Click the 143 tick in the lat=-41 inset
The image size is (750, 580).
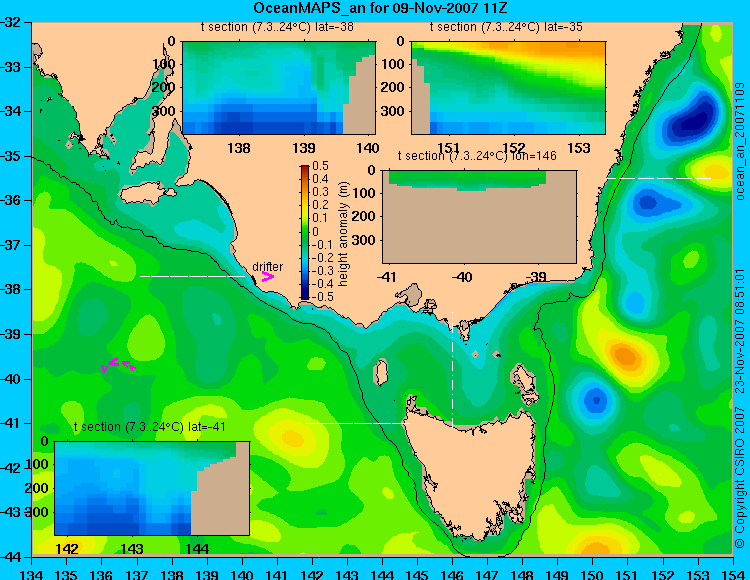pyautogui.click(x=132, y=549)
